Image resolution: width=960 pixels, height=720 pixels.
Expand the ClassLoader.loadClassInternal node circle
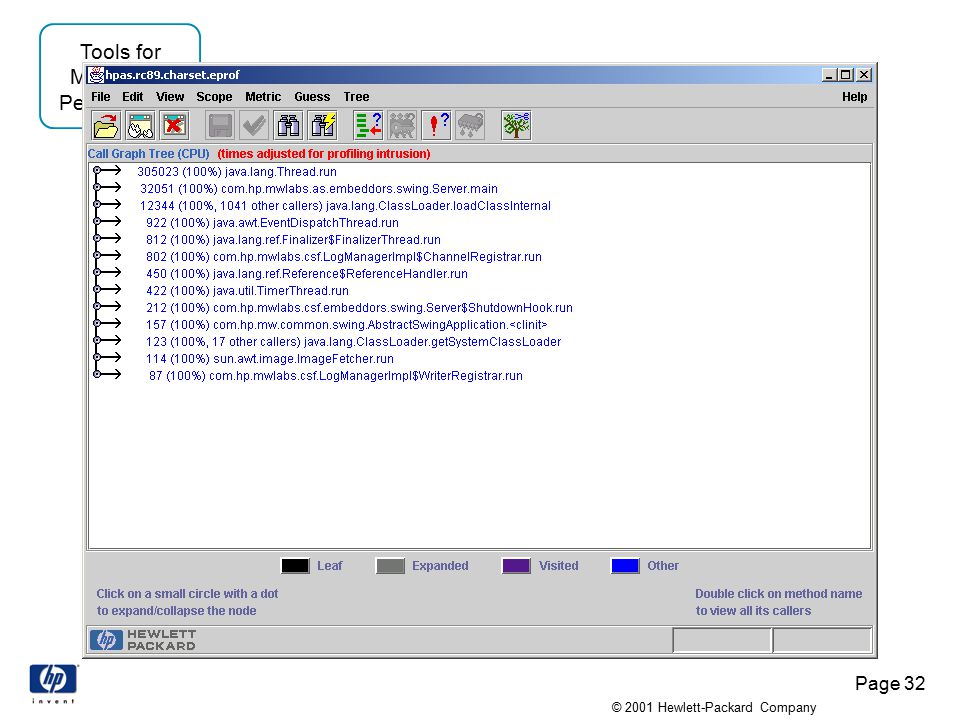(x=97, y=204)
